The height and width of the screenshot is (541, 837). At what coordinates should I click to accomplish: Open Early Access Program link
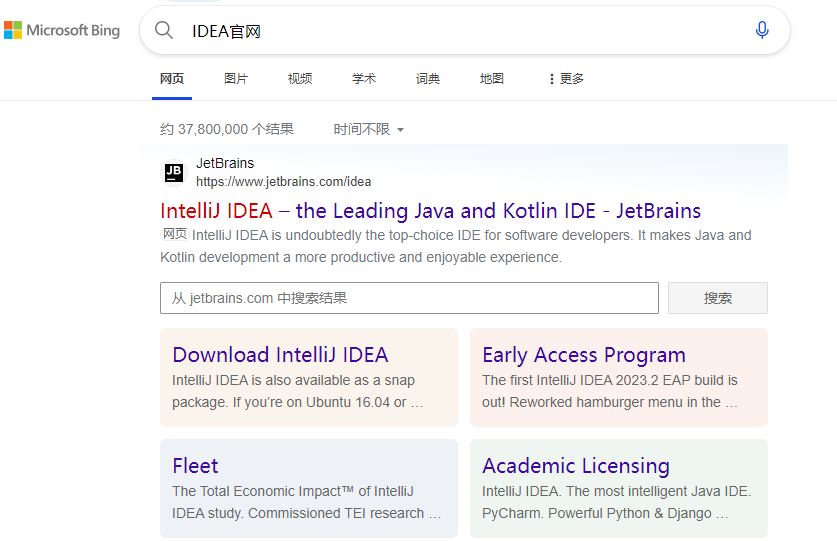coord(584,355)
